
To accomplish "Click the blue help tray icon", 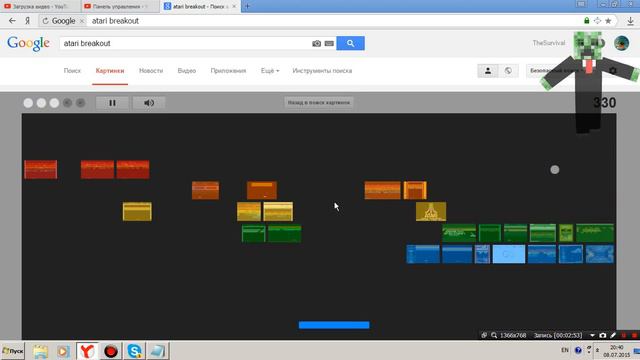I will click(x=578, y=350).
